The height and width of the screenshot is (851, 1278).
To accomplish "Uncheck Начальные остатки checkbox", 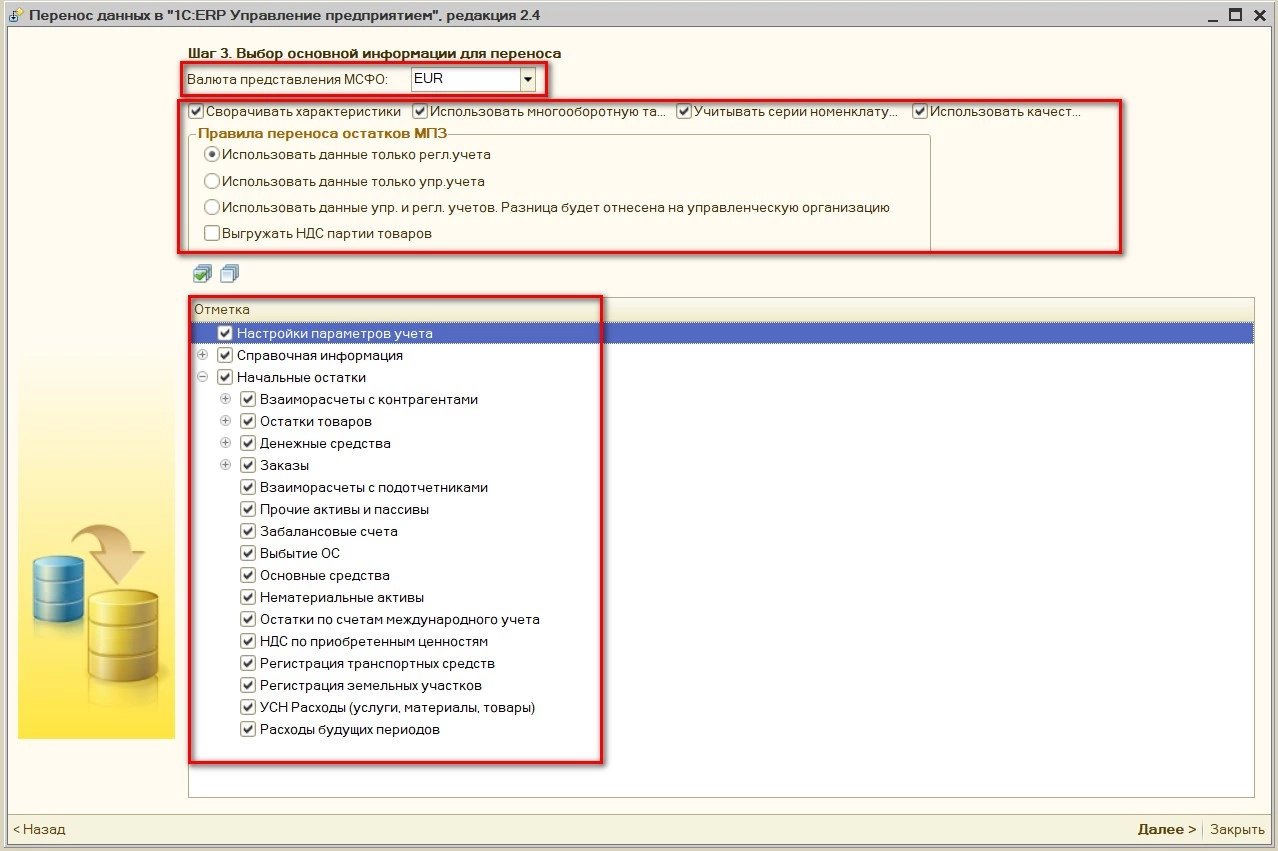I will (x=225, y=377).
